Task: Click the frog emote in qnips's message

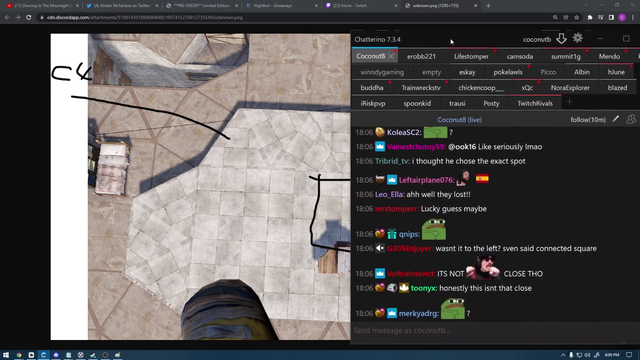Action: (x=434, y=229)
